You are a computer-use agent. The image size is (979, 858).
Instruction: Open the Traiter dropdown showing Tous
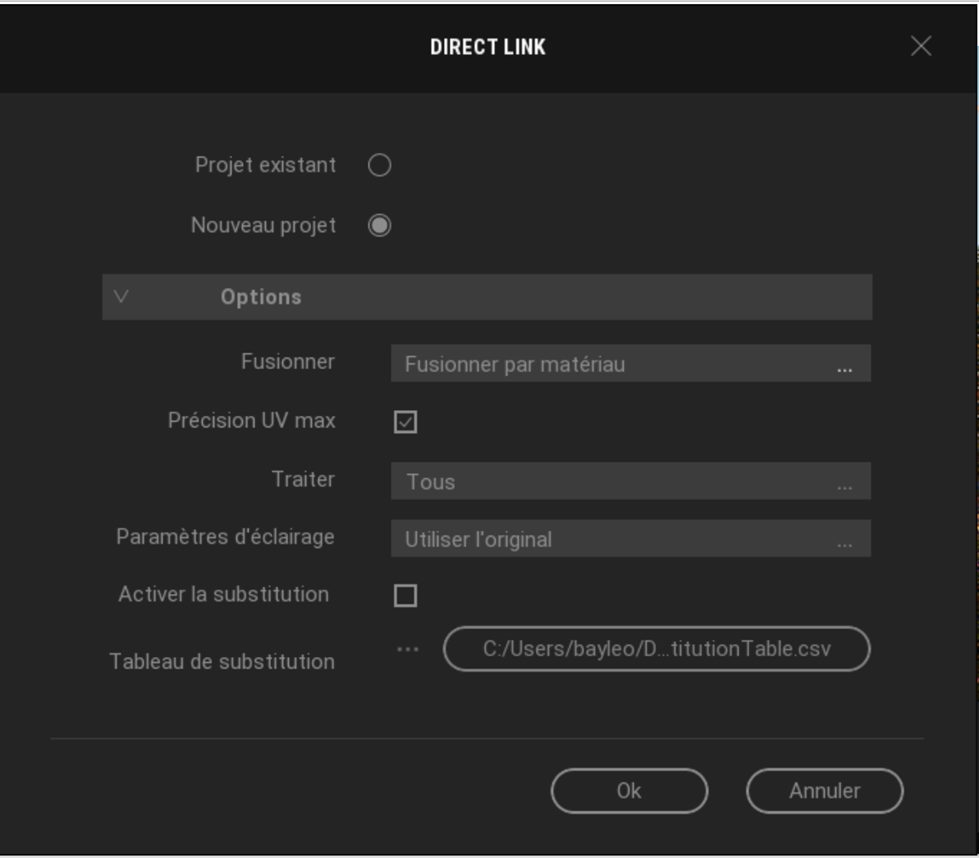631,481
